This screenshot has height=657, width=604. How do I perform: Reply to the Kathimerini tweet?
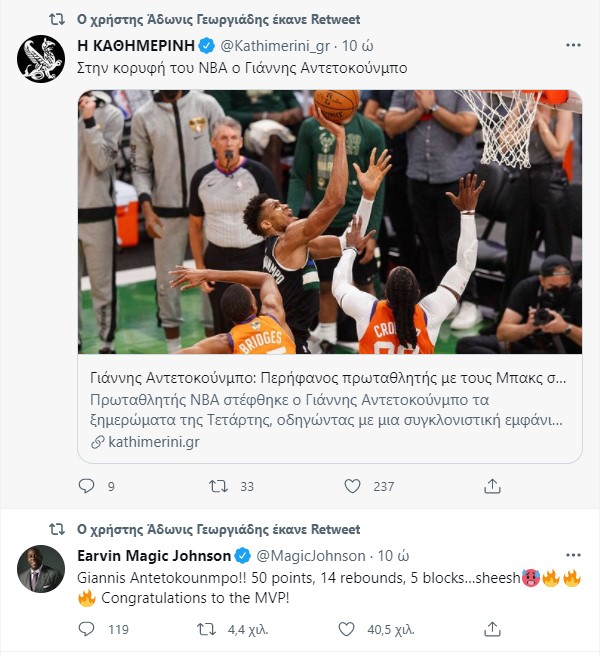coord(86,486)
